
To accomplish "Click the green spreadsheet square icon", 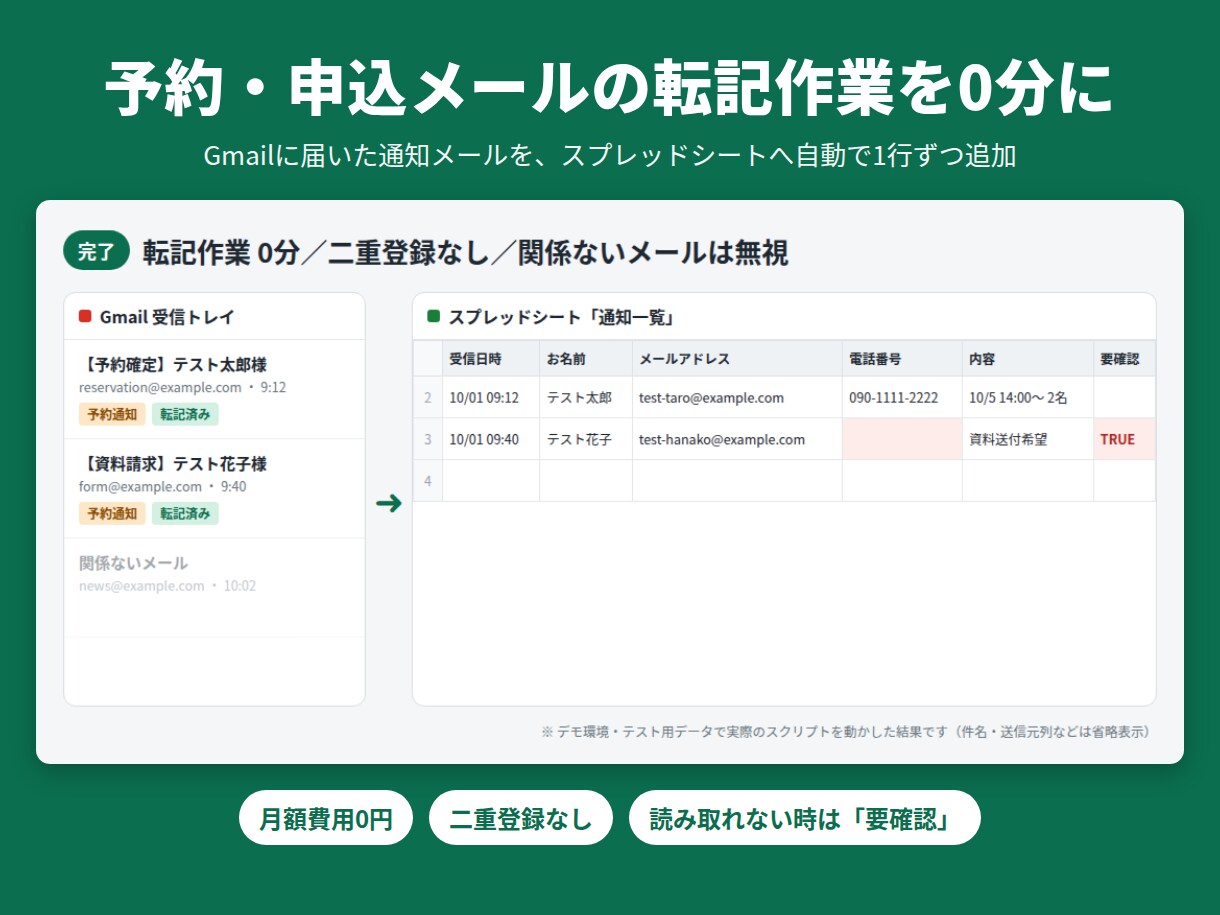I will tap(433, 317).
